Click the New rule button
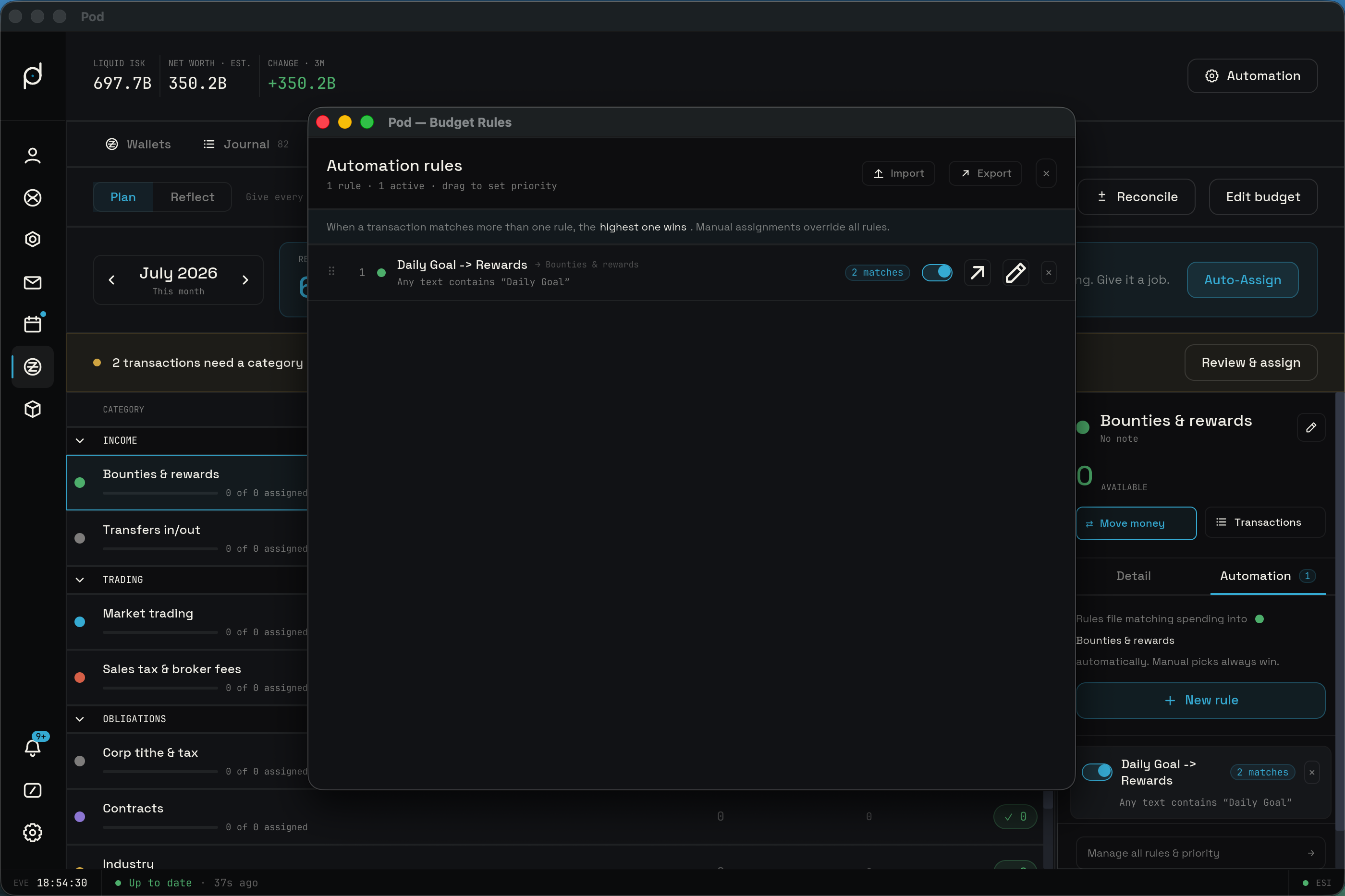Screen dimensions: 1345x896 tap(1200, 701)
